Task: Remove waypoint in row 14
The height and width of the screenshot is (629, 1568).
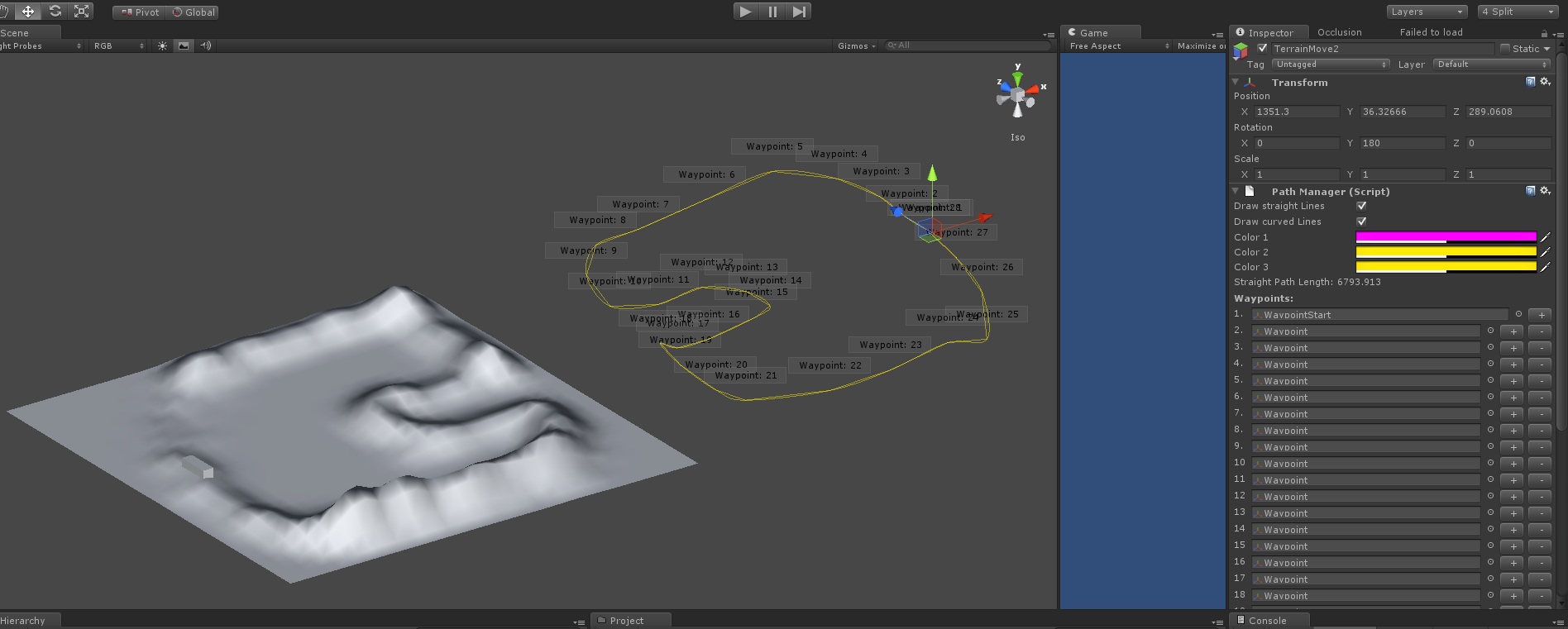Action: [x=1540, y=530]
